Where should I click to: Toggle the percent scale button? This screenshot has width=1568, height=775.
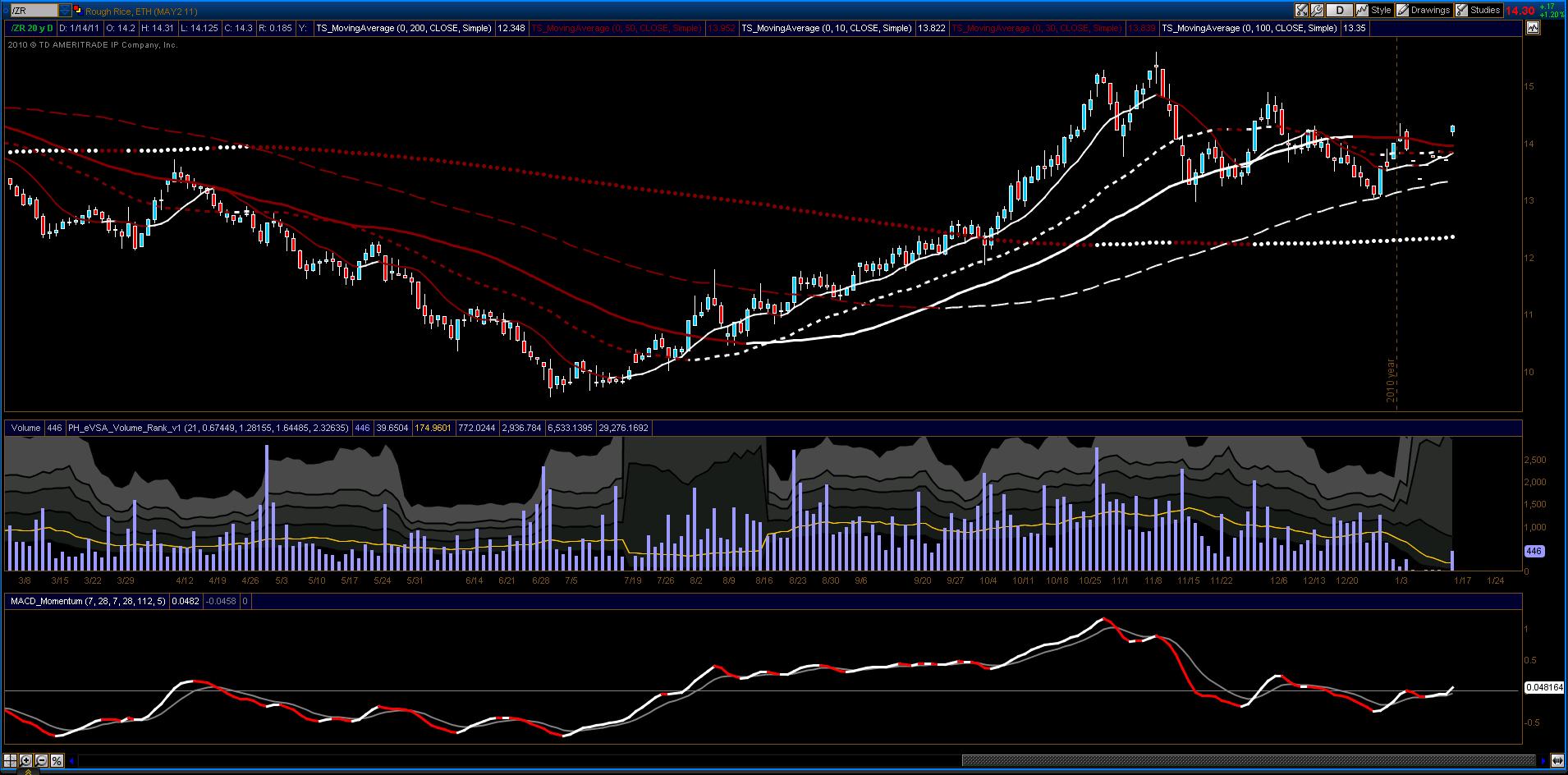coord(57,760)
